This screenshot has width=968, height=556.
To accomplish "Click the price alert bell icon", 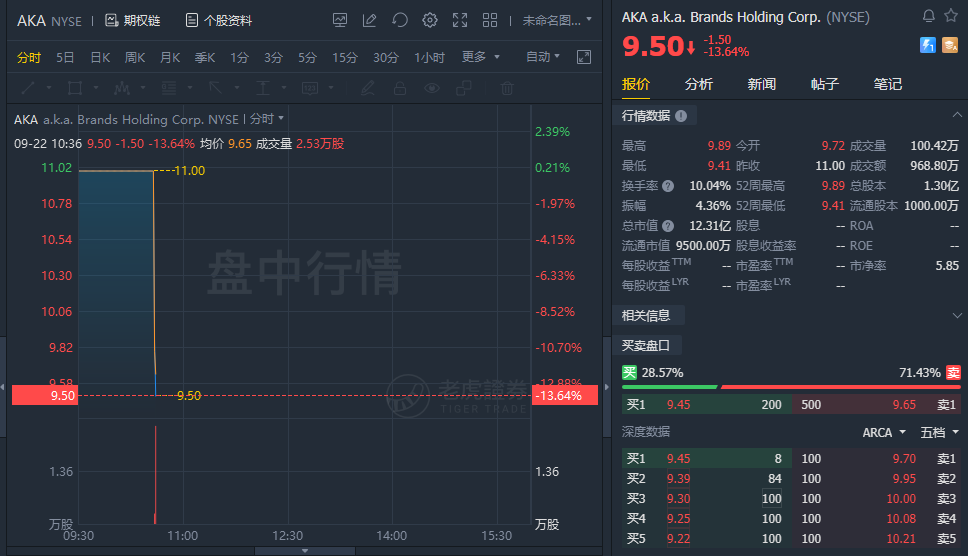I will 928,16.
